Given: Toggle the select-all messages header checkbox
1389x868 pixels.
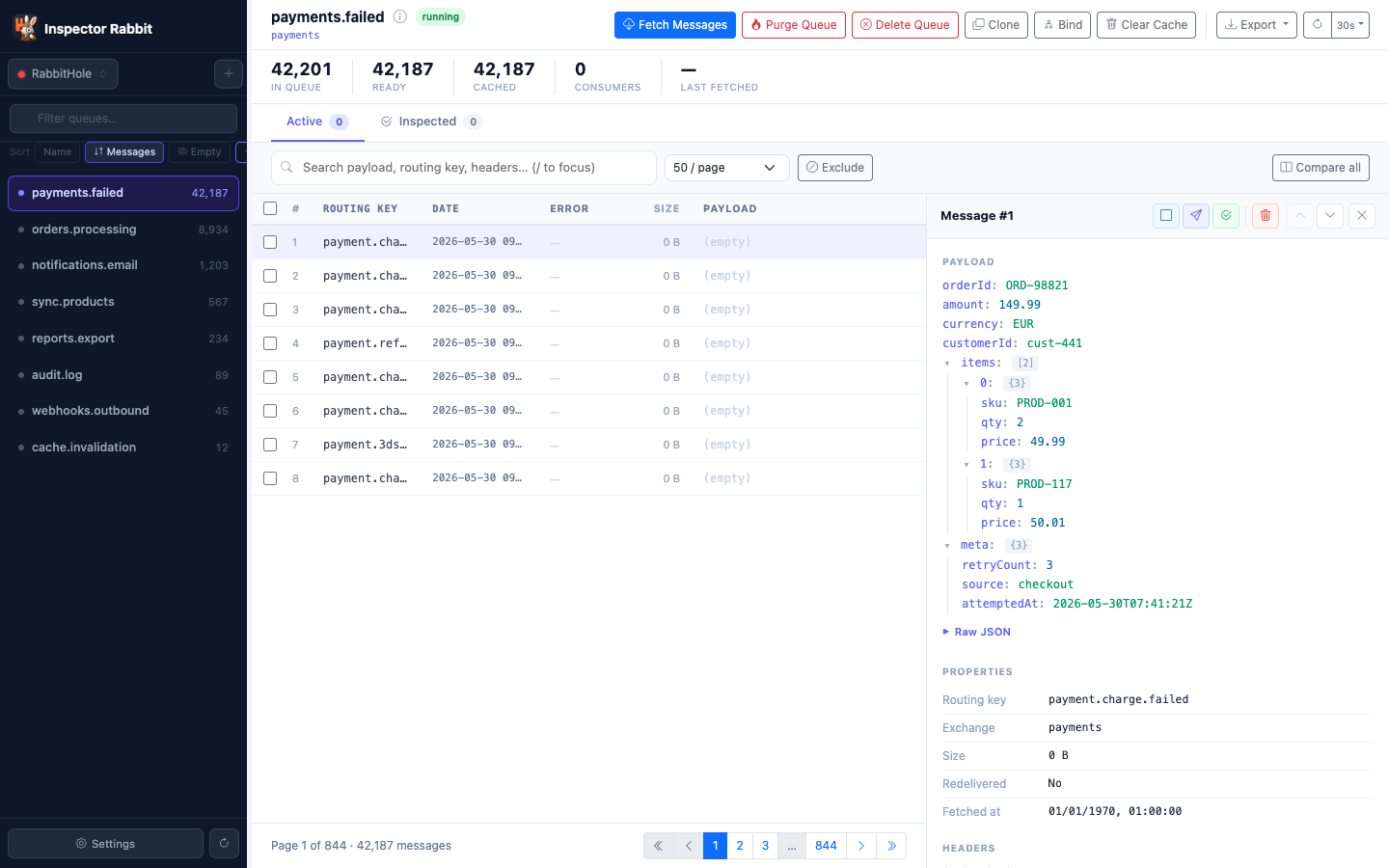Looking at the screenshot, I should [270, 208].
